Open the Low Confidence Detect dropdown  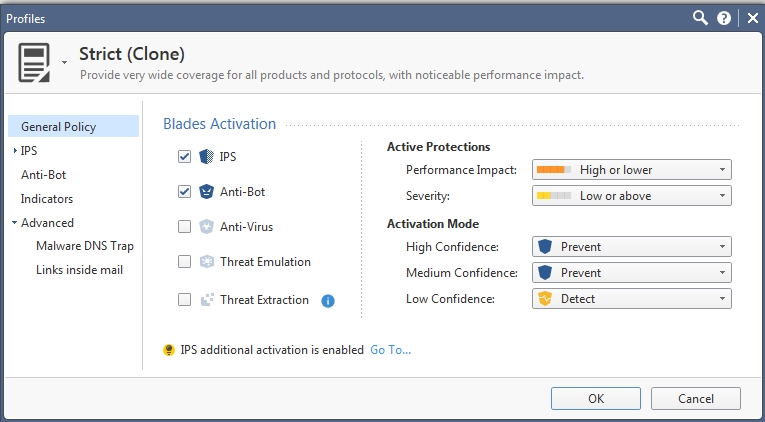tap(631, 299)
